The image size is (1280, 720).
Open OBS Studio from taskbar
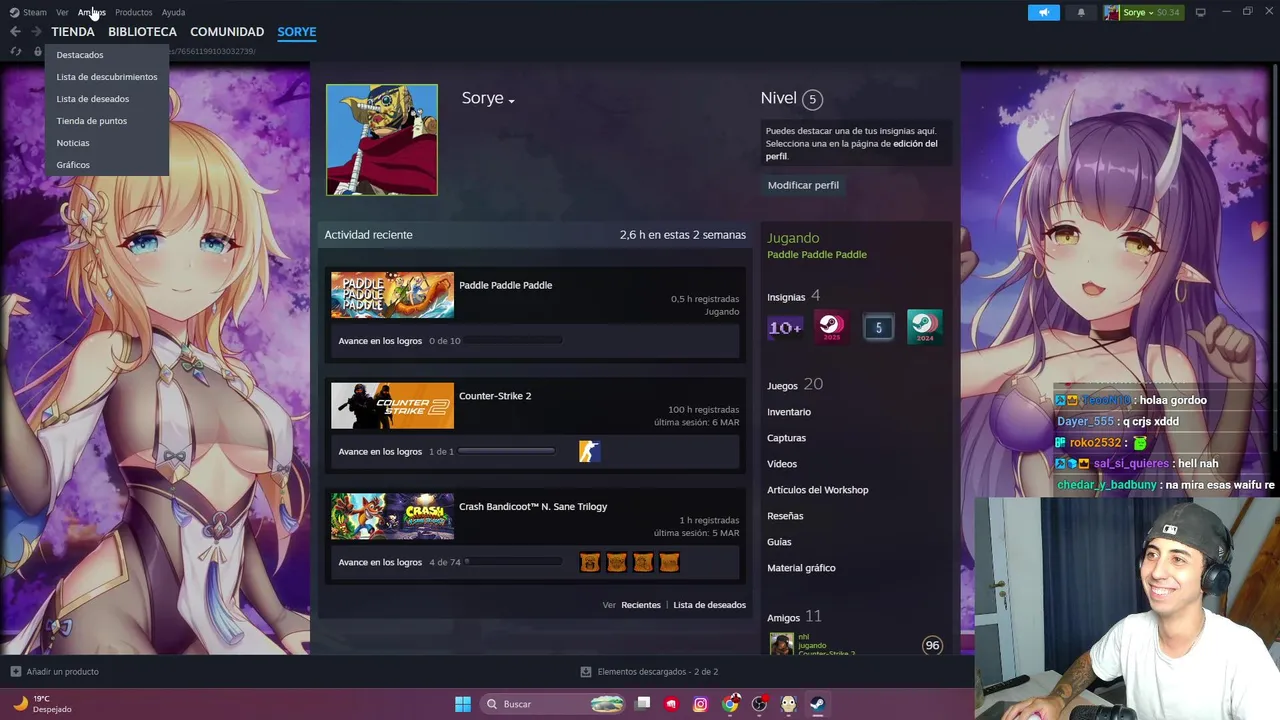(760, 704)
